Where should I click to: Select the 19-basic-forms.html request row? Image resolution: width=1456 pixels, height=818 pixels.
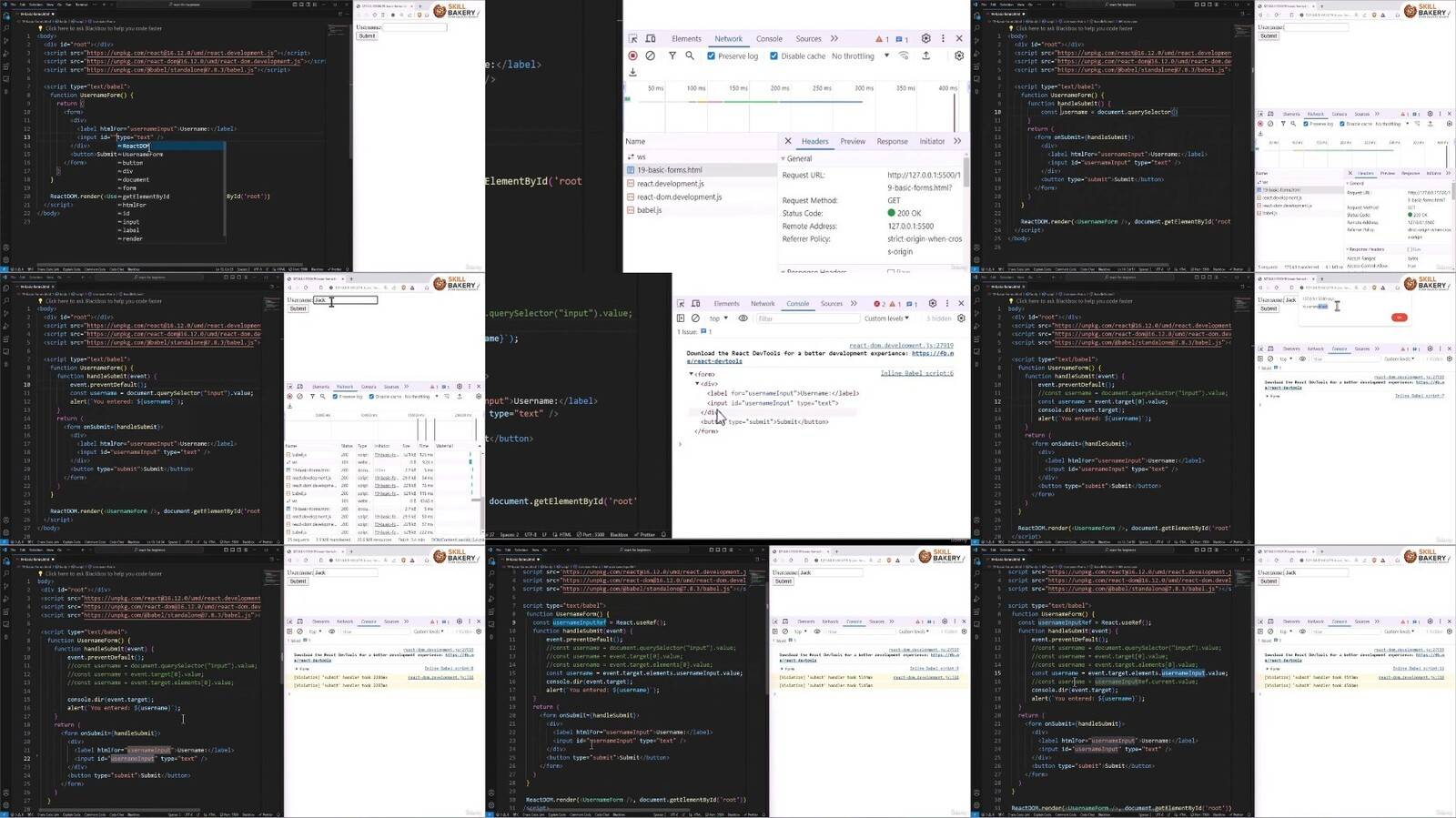pyautogui.click(x=701, y=170)
